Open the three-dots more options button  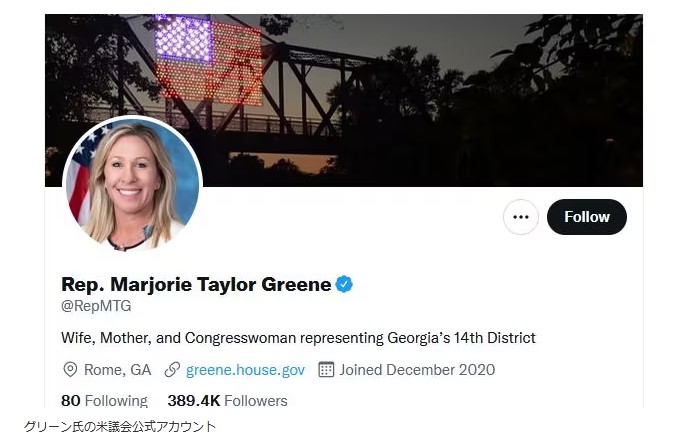pos(520,217)
